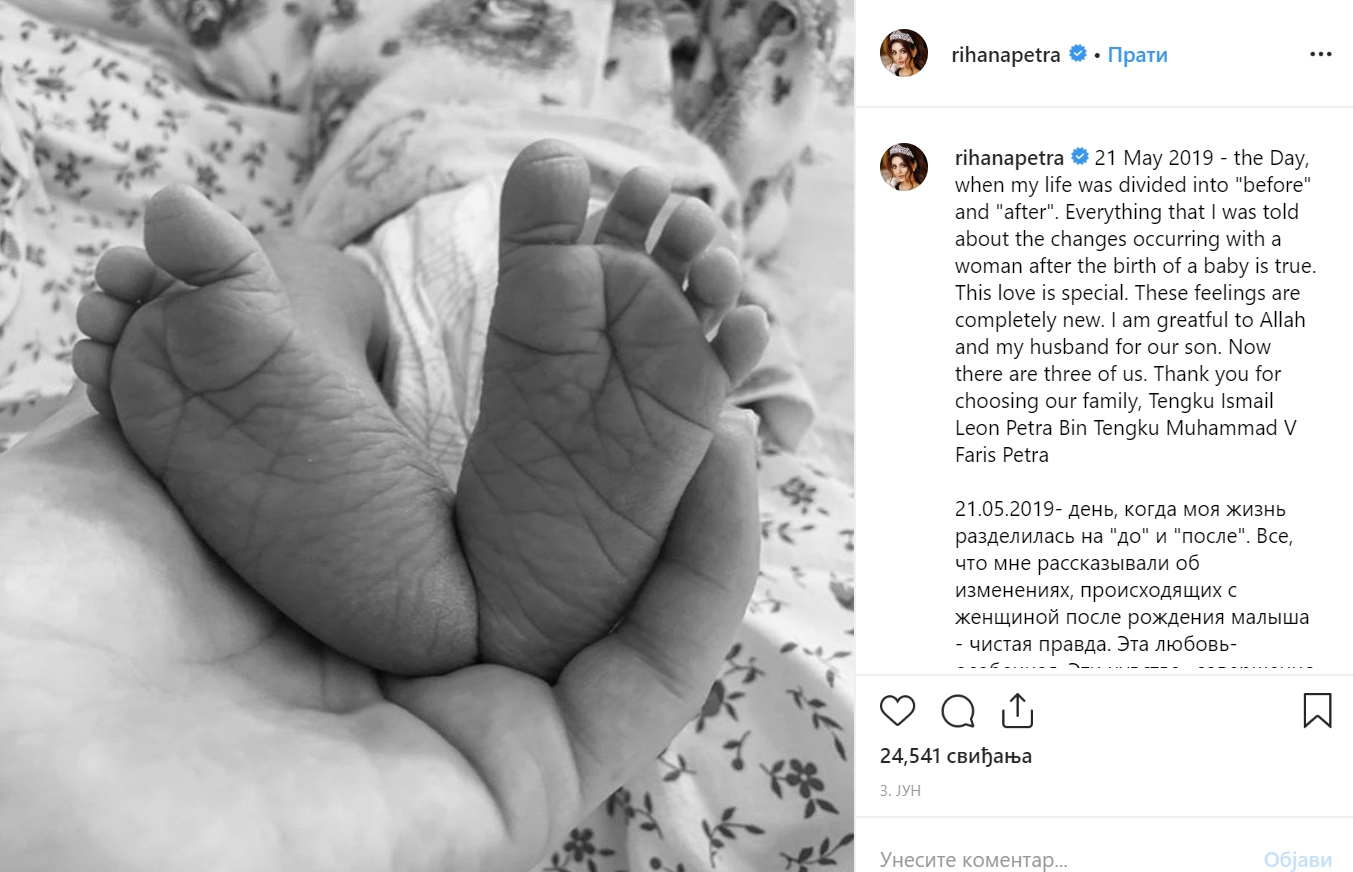
Task: View the 24,541 свиђања likes list
Action: pos(956,756)
